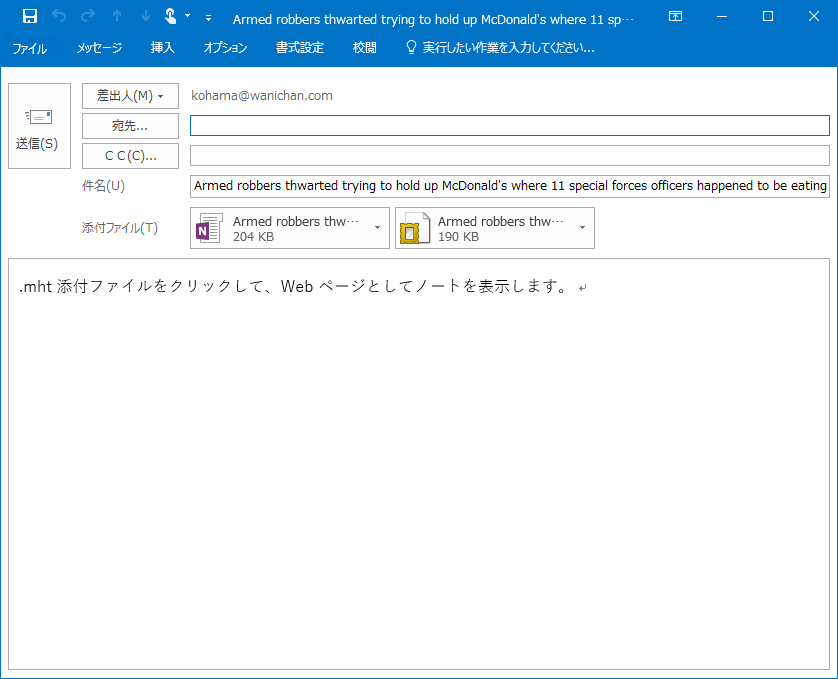
Task: Open Customize Quick Access Toolbar menu
Action: 208,18
